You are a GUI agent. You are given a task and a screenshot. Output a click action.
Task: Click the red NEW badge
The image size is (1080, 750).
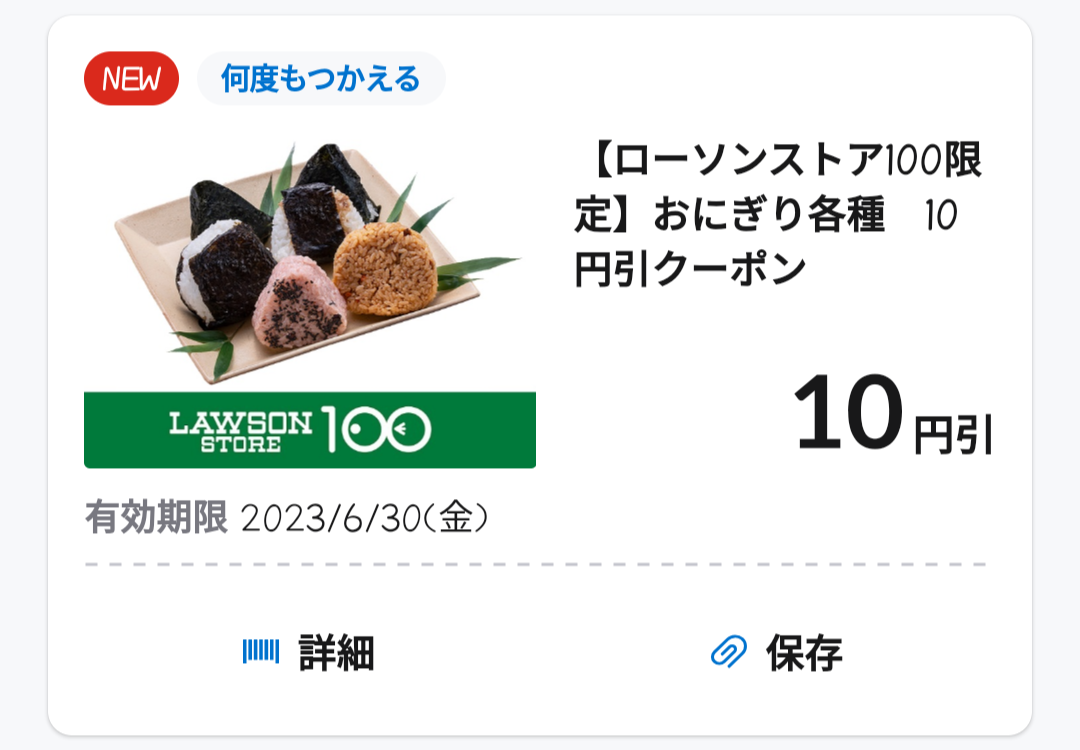[x=131, y=79]
